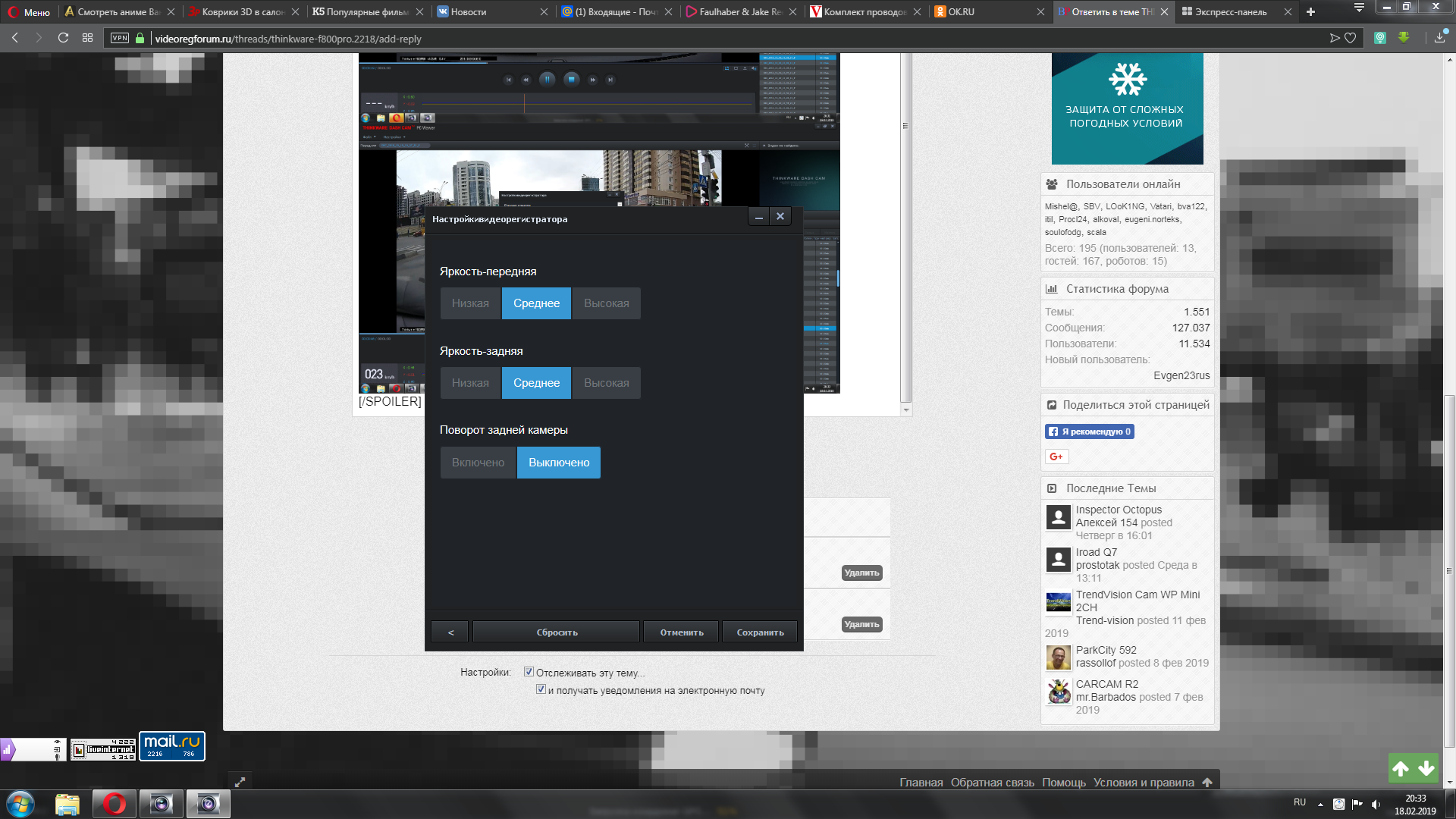The height and width of the screenshot is (819, 1456).
Task: Open the tabs list dropdown at top right
Action: tap(1359, 8)
